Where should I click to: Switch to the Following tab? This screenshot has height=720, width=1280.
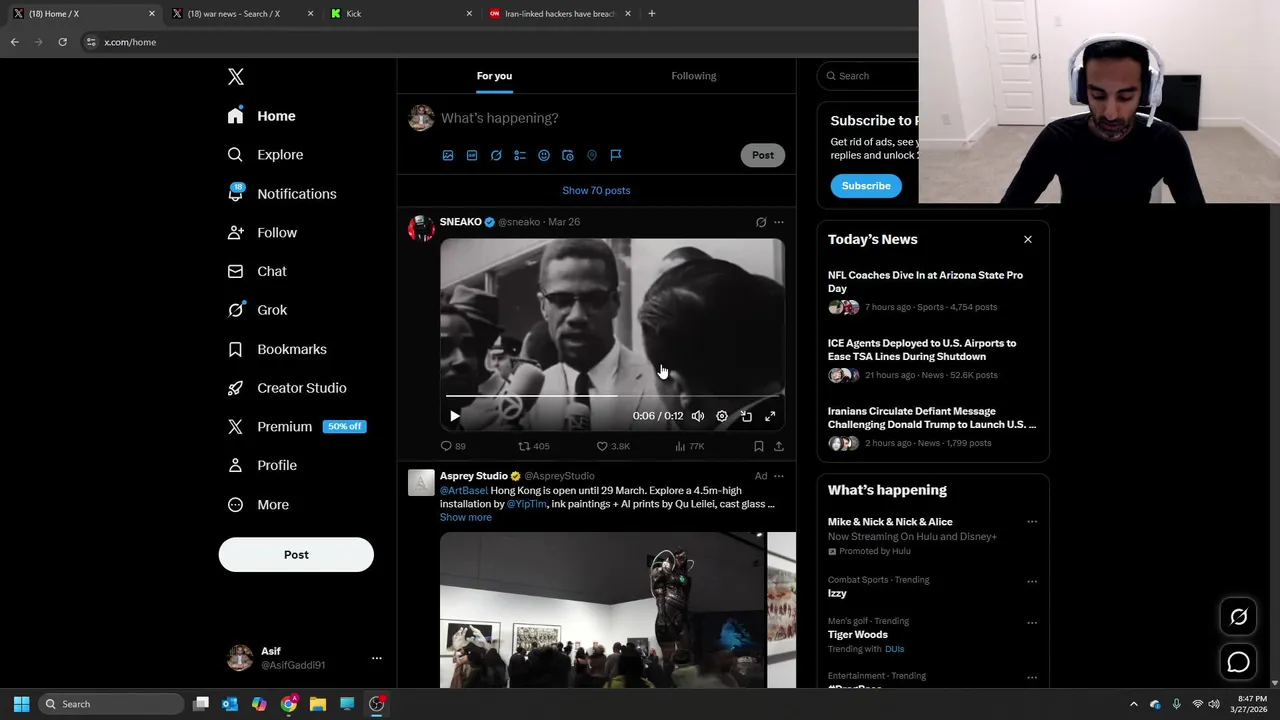[x=694, y=76]
